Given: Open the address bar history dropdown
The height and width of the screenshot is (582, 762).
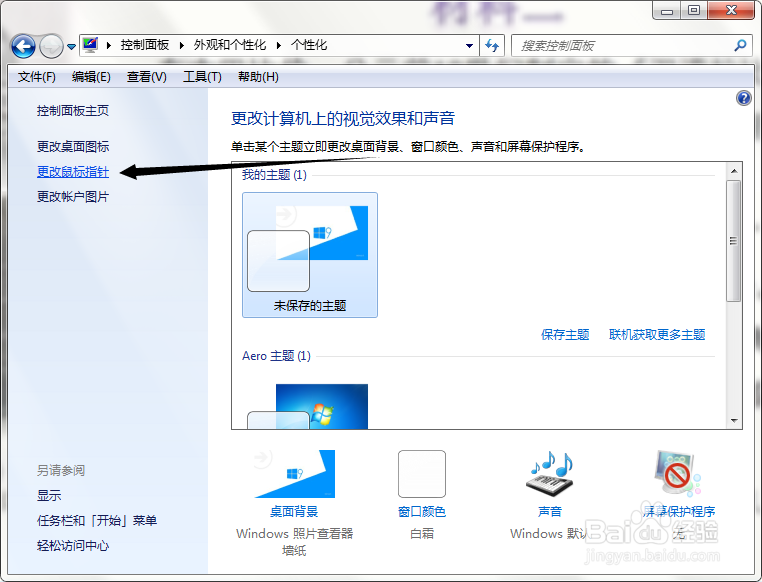Looking at the screenshot, I should 469,46.
